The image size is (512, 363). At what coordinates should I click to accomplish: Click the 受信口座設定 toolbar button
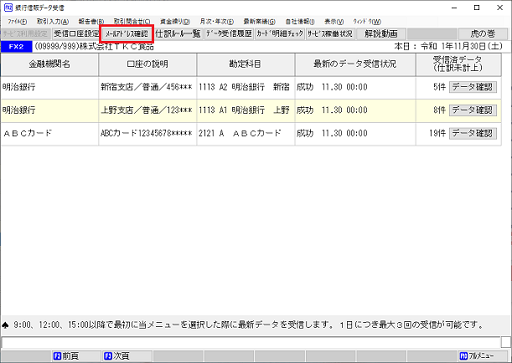[76, 34]
